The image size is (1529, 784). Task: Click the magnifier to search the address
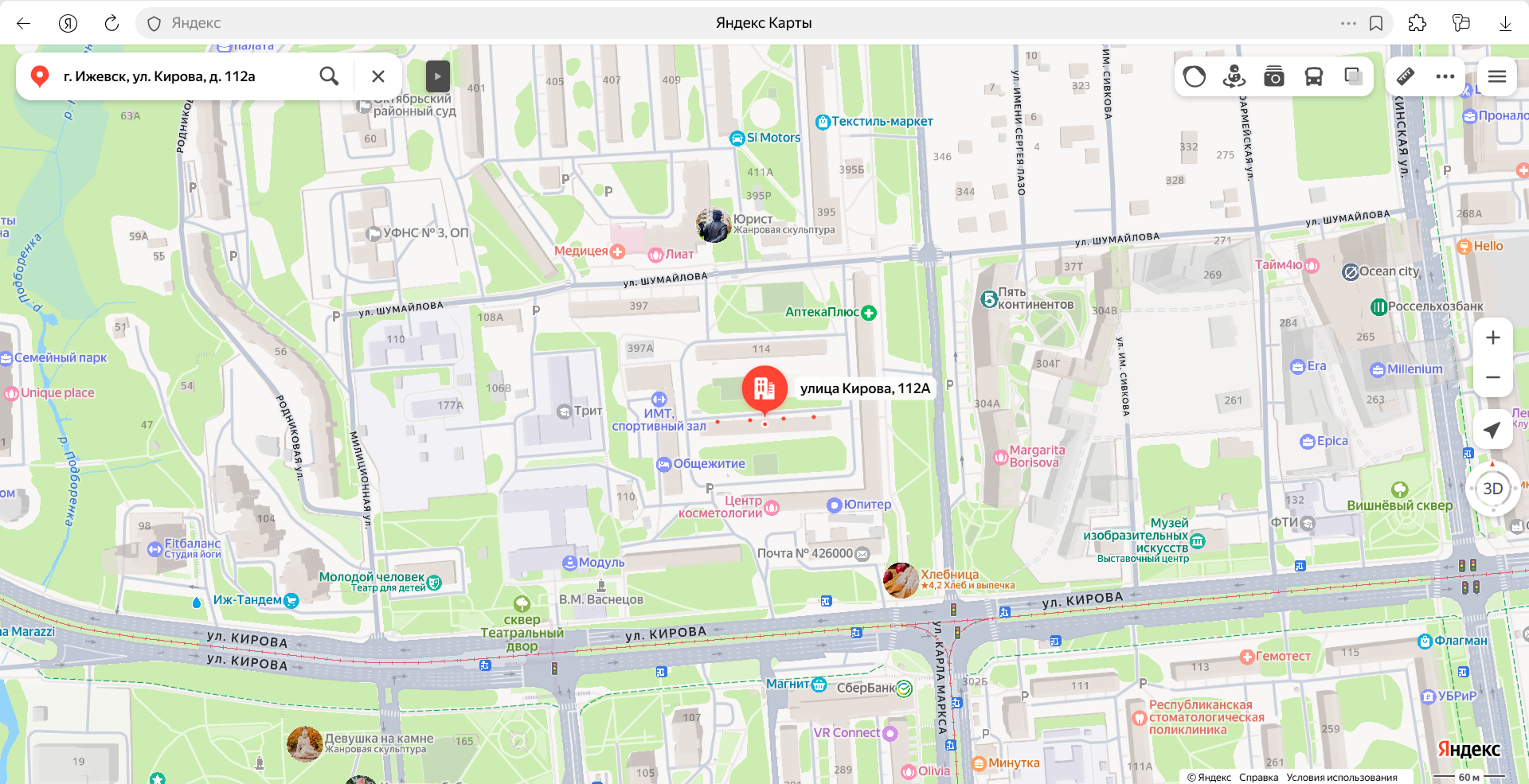pos(329,76)
